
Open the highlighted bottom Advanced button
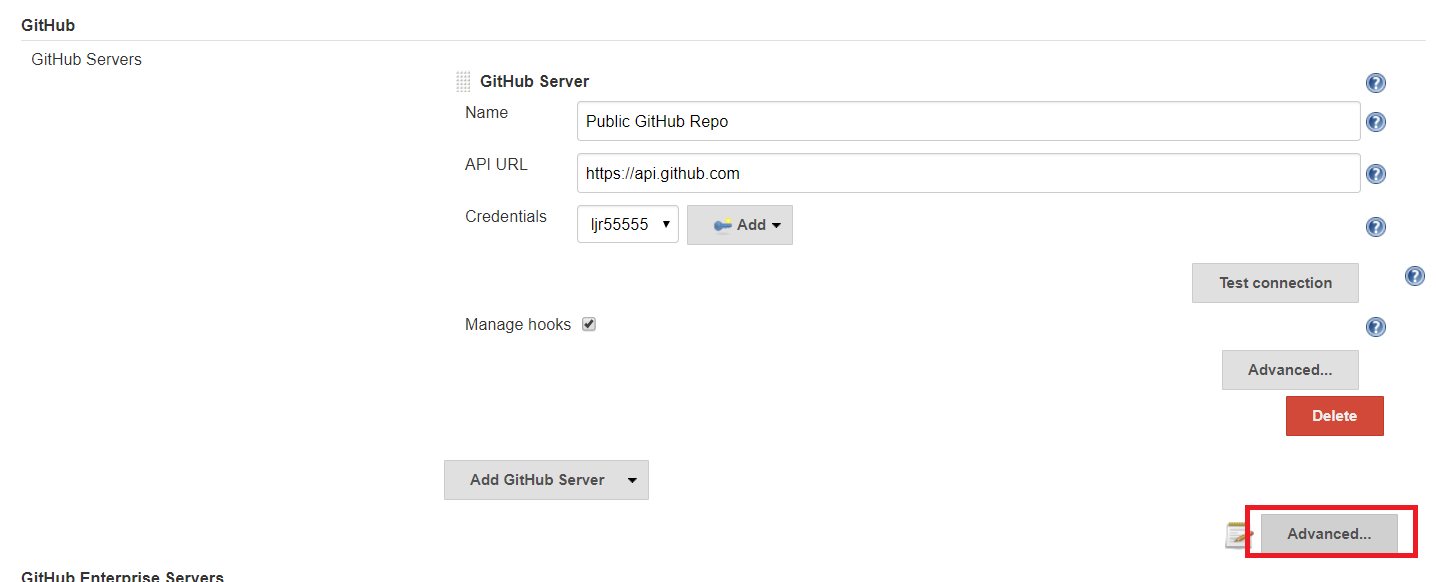1329,534
